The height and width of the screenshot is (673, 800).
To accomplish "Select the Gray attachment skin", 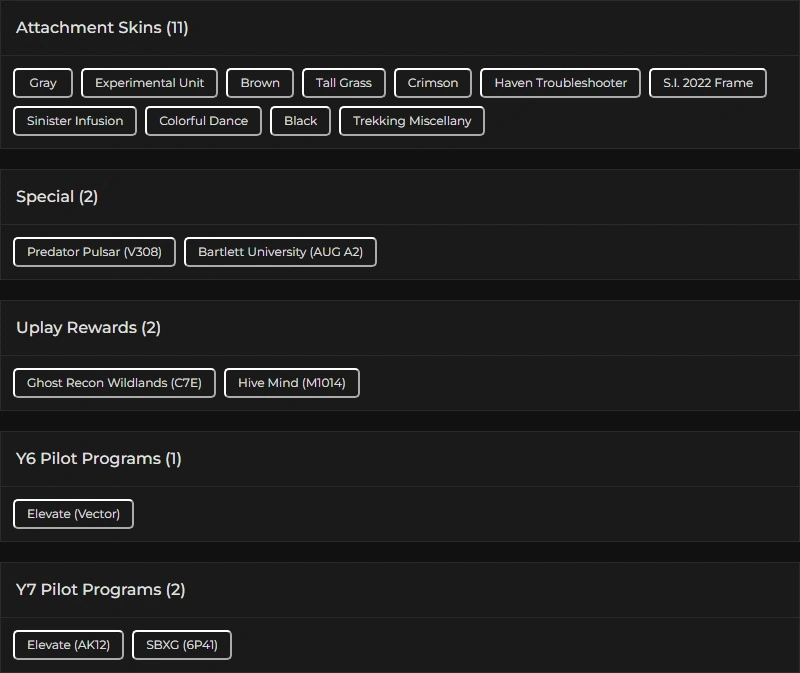I will click(43, 83).
